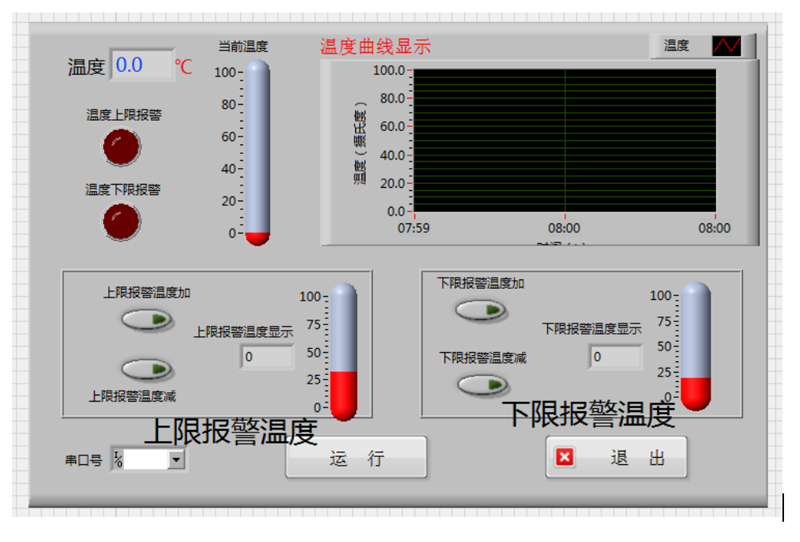Click the 温度 plot legend line icon
Viewport: 800px width, 542px height.
tap(727, 46)
